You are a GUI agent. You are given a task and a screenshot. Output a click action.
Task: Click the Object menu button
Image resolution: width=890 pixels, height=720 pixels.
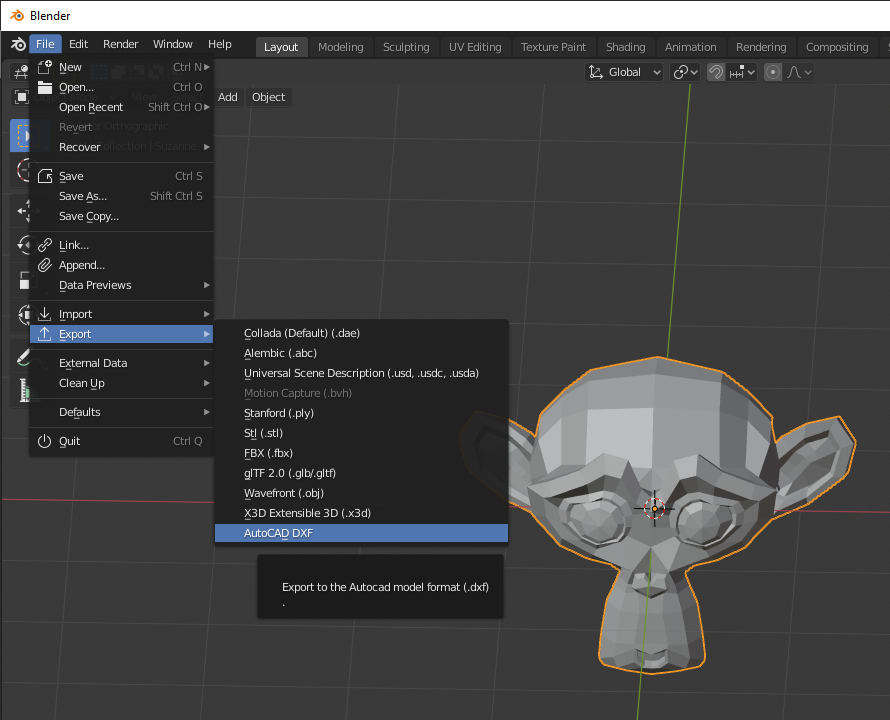click(x=268, y=97)
